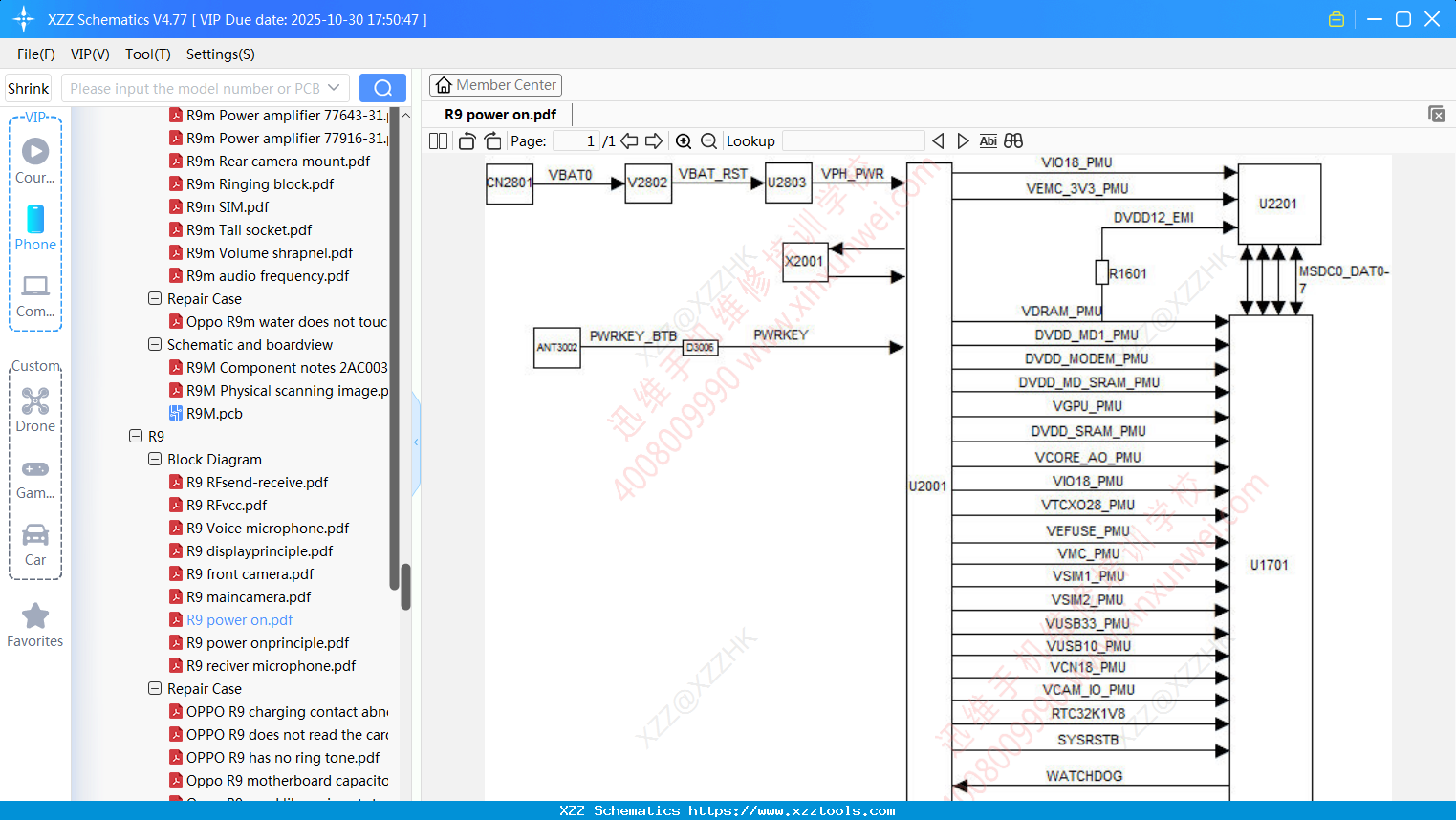
Task: Open R9m Tail socket.pdf
Action: pyautogui.click(x=249, y=229)
